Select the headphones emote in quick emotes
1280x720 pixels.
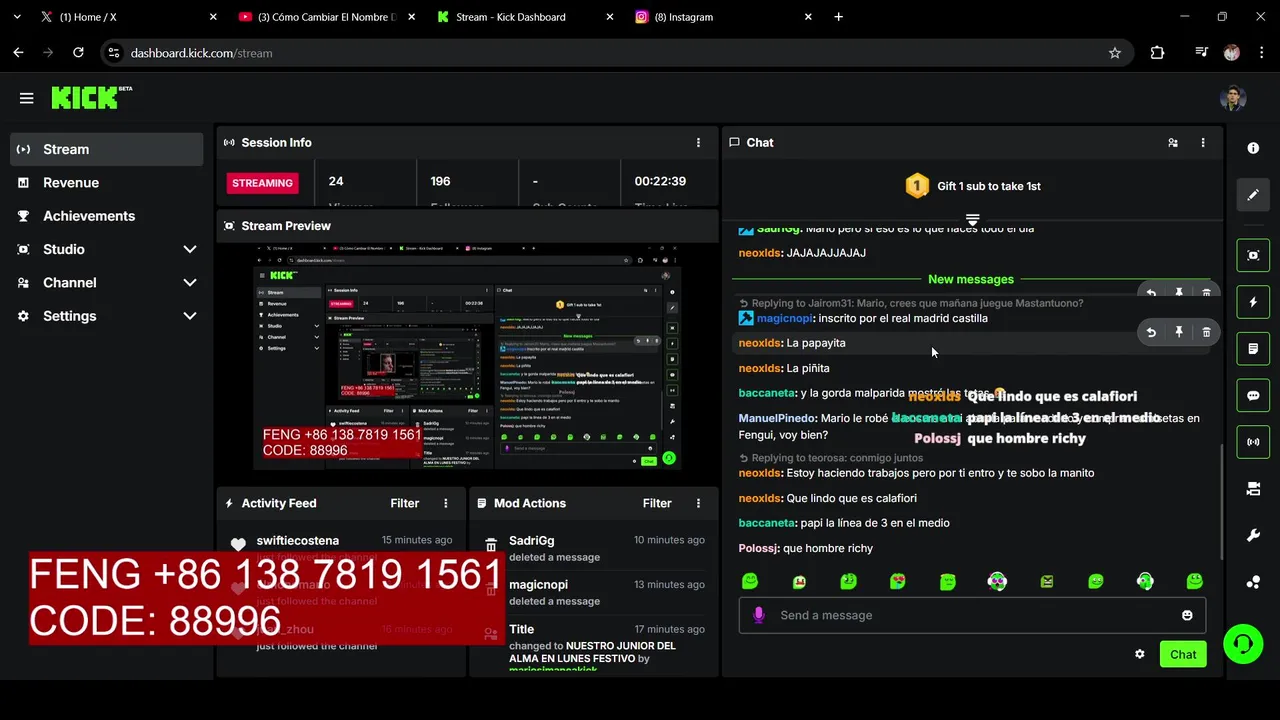click(1145, 581)
